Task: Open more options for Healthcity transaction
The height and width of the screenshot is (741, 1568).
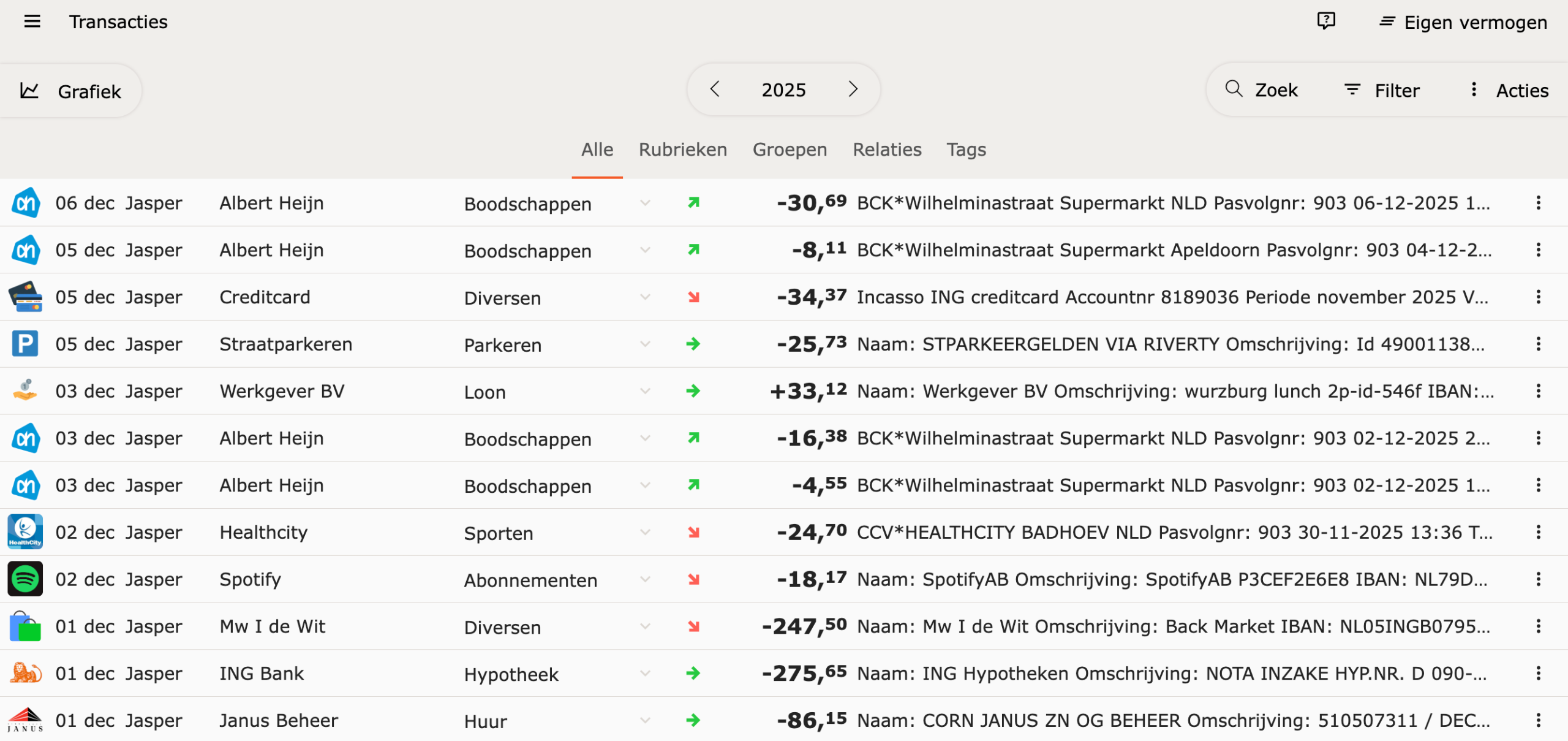Action: point(1538,532)
